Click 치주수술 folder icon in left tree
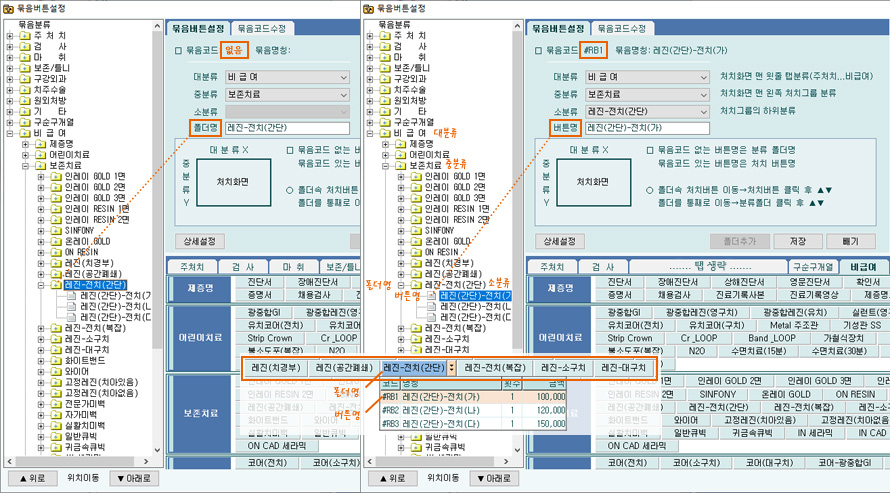 [x=23, y=89]
